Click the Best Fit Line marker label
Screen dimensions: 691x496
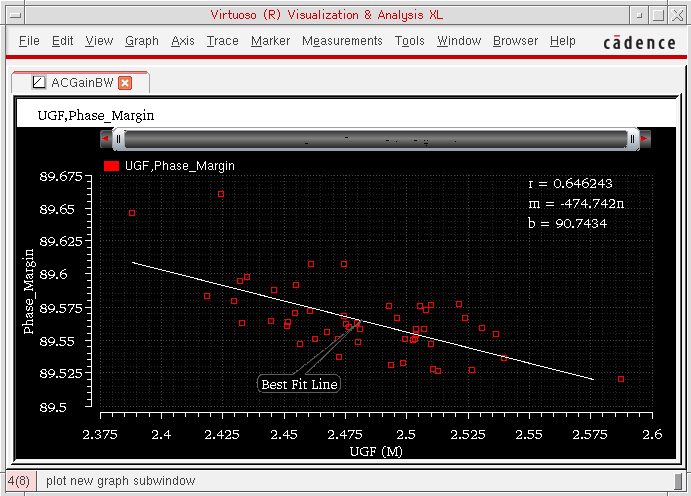pyautogui.click(x=299, y=384)
